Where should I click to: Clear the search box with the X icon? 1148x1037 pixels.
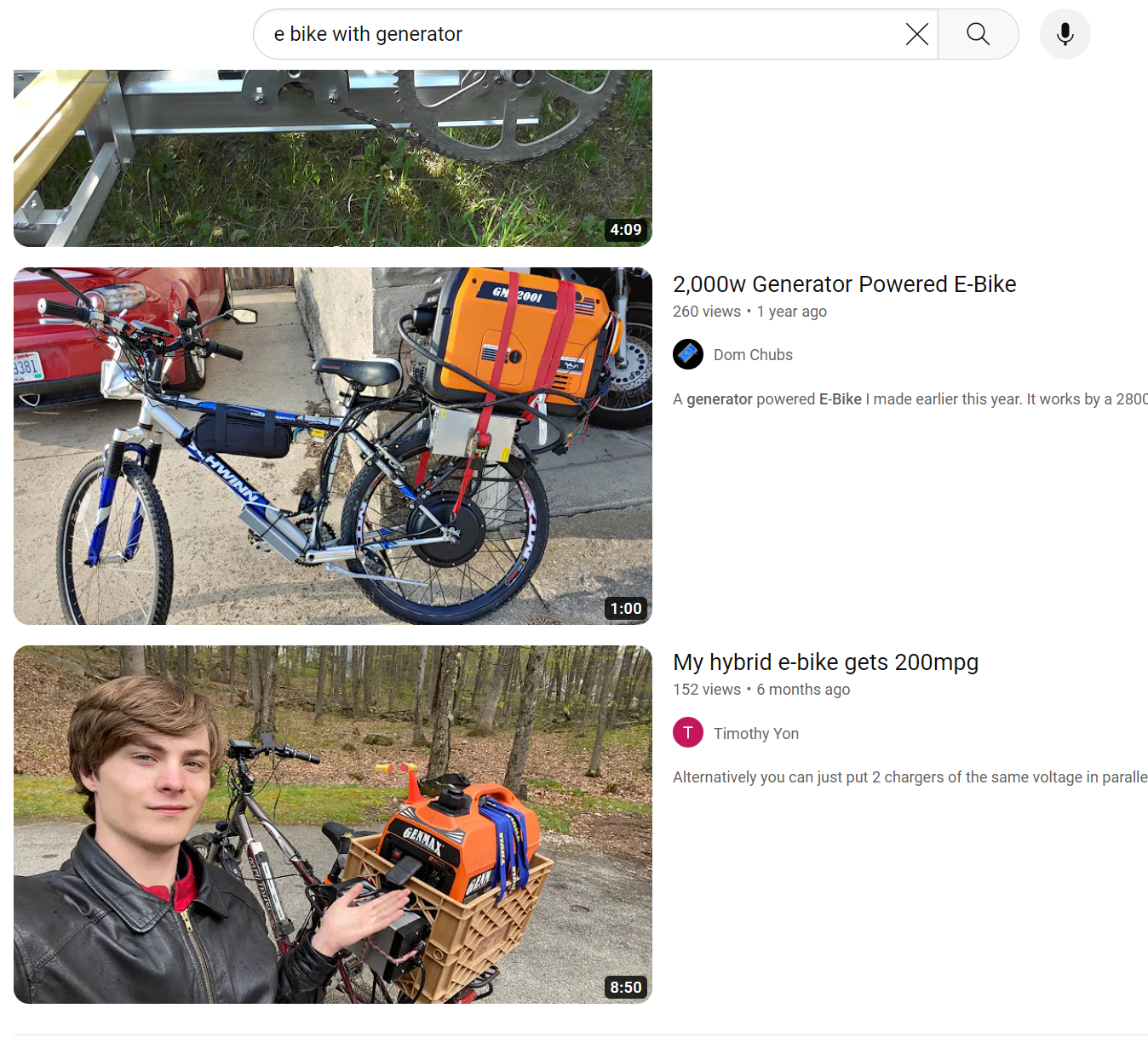click(x=917, y=34)
